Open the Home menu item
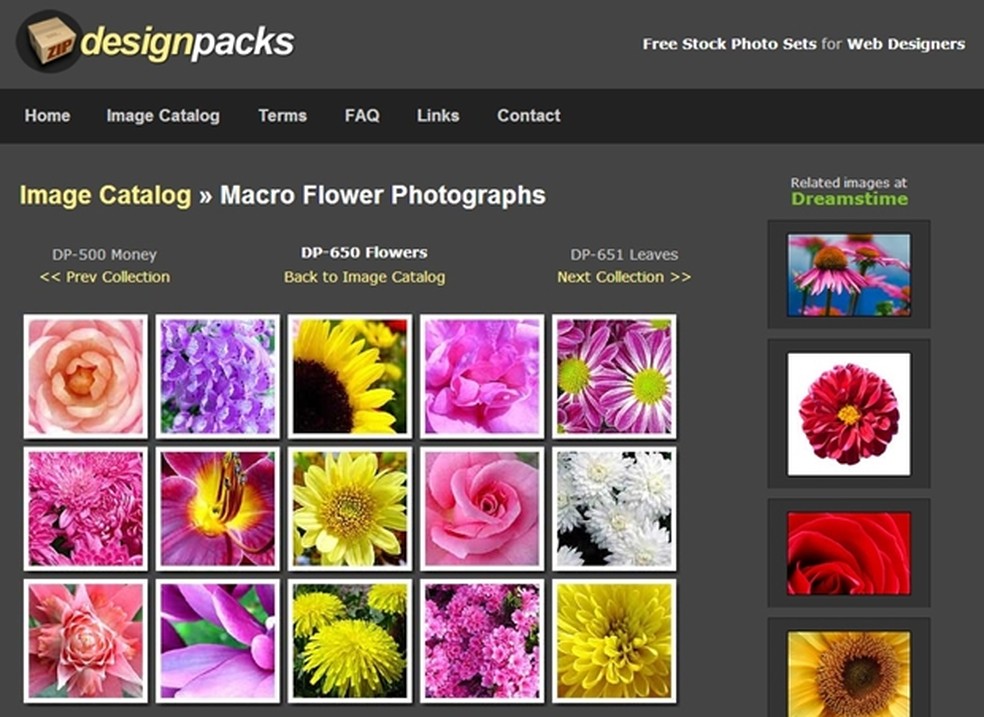This screenshot has height=717, width=984. [x=48, y=116]
